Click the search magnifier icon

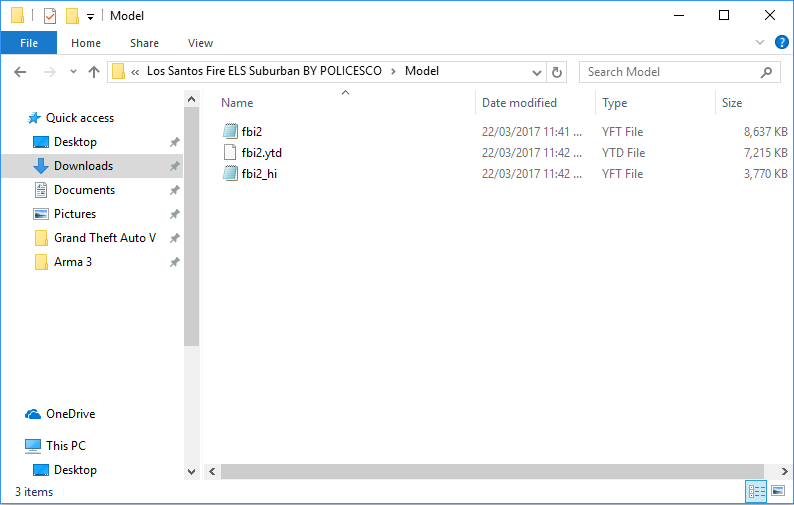click(766, 72)
